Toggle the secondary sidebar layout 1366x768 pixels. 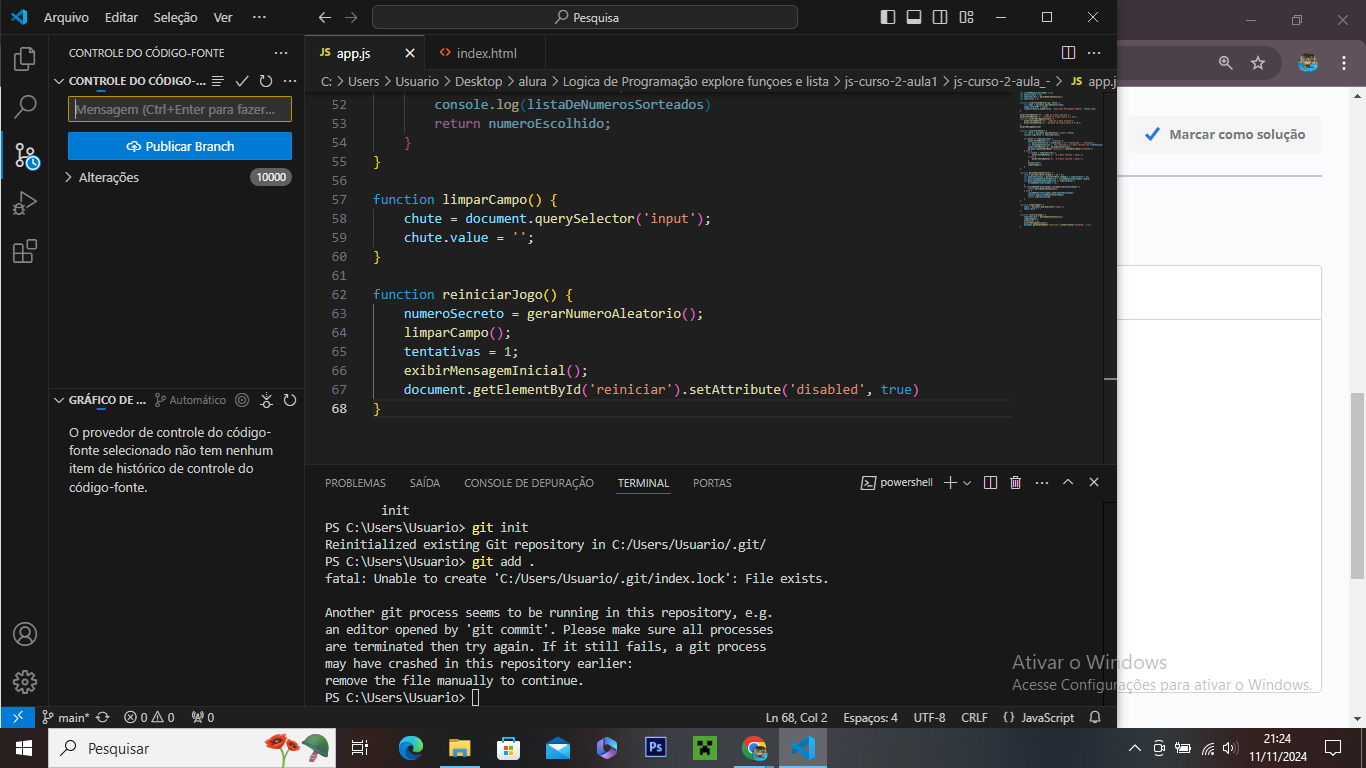pyautogui.click(x=940, y=17)
